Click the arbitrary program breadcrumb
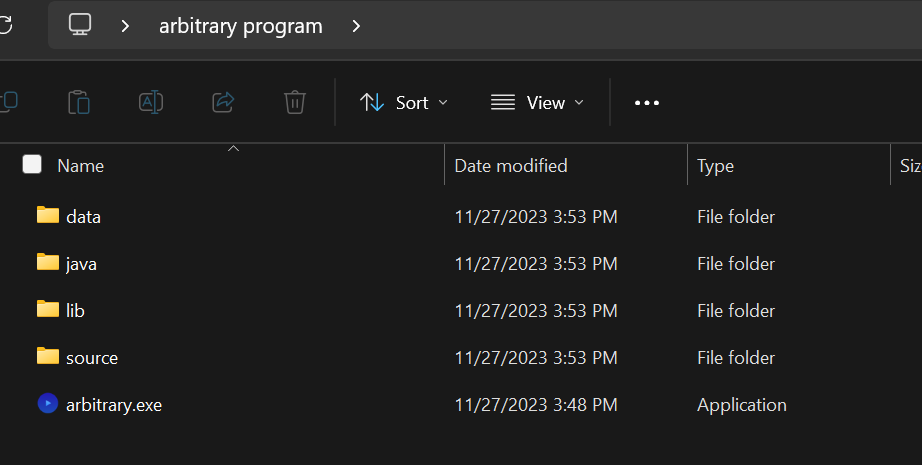The height and width of the screenshot is (465, 922). pyautogui.click(x=240, y=26)
